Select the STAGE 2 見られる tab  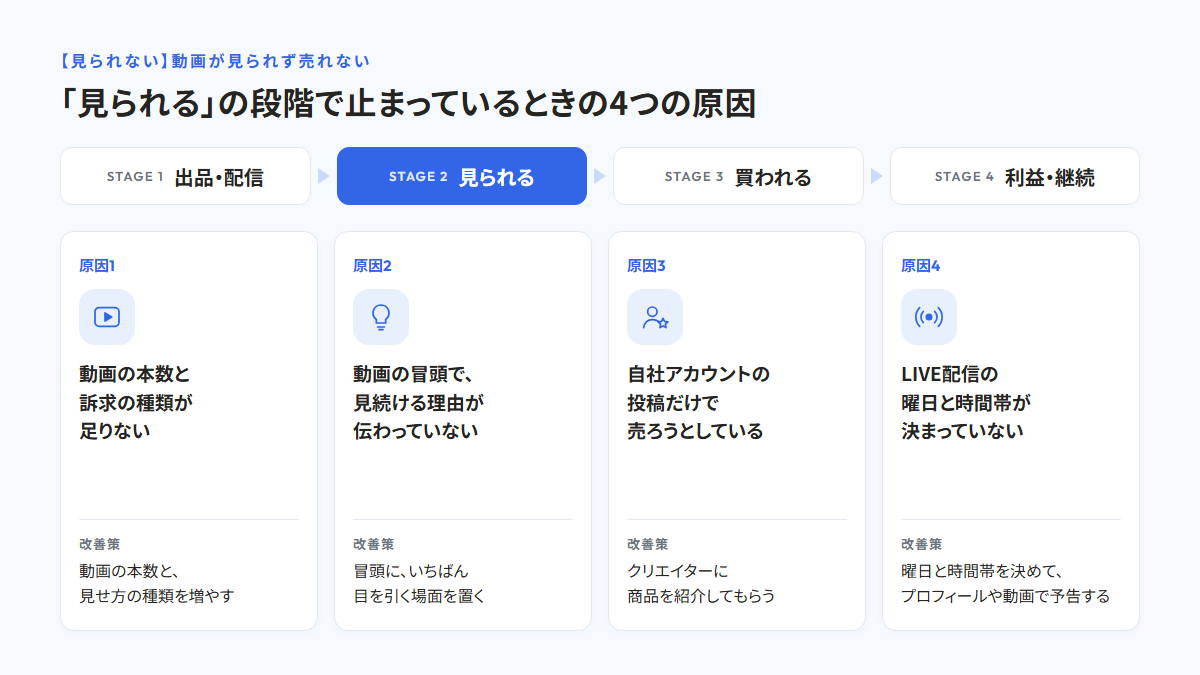point(462,176)
